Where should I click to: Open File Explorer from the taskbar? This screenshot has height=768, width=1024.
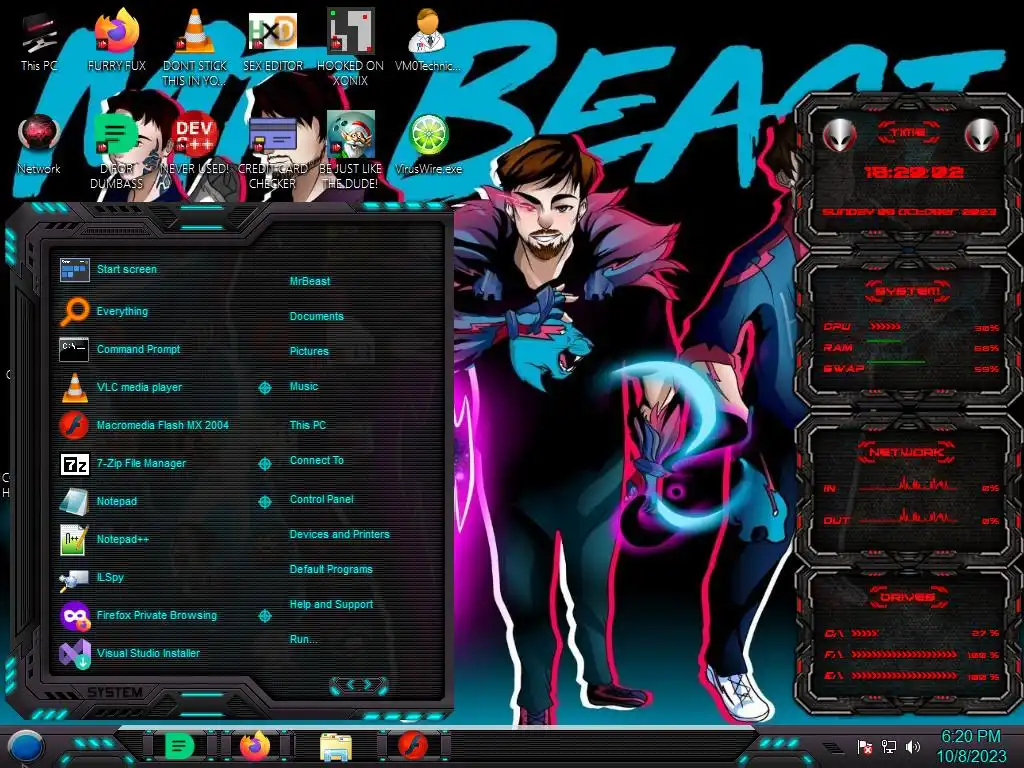pos(336,747)
